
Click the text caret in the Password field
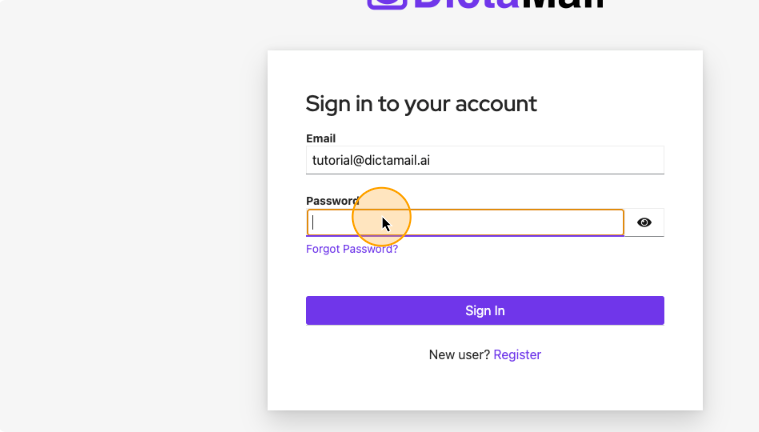313,223
